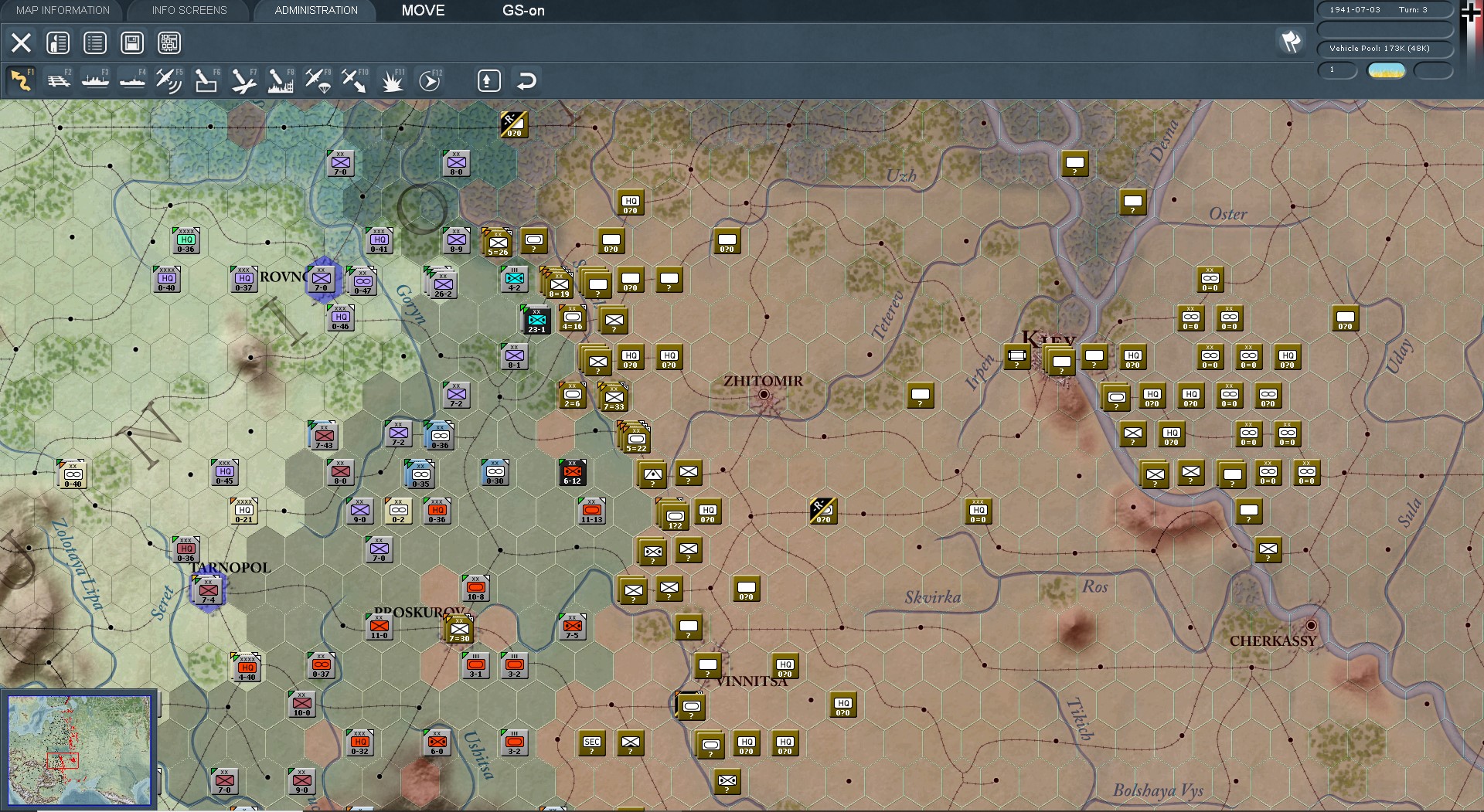Select the Soviet 7=33 unit stack

614,397
